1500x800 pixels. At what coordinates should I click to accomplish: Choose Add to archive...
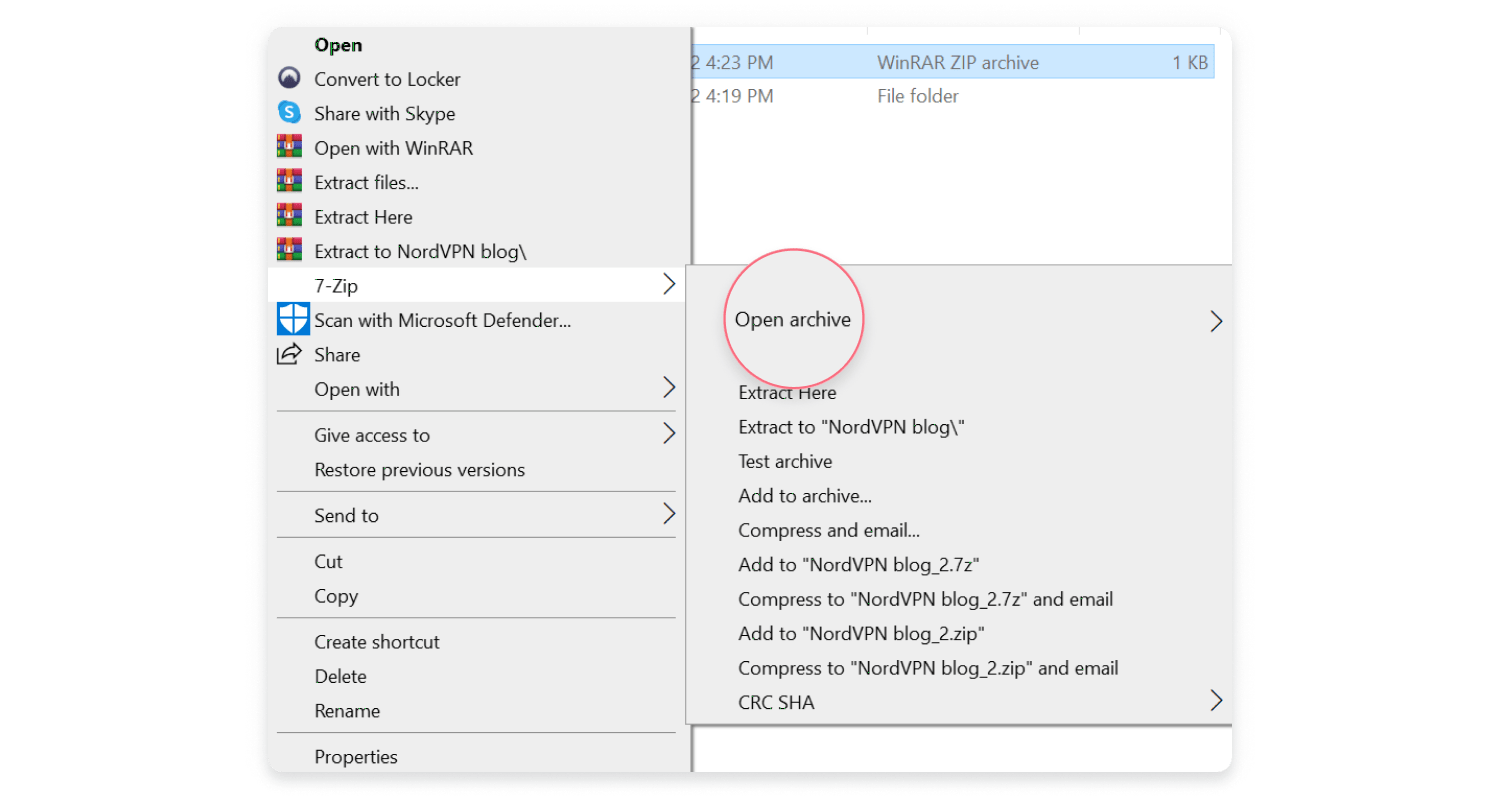pos(805,496)
